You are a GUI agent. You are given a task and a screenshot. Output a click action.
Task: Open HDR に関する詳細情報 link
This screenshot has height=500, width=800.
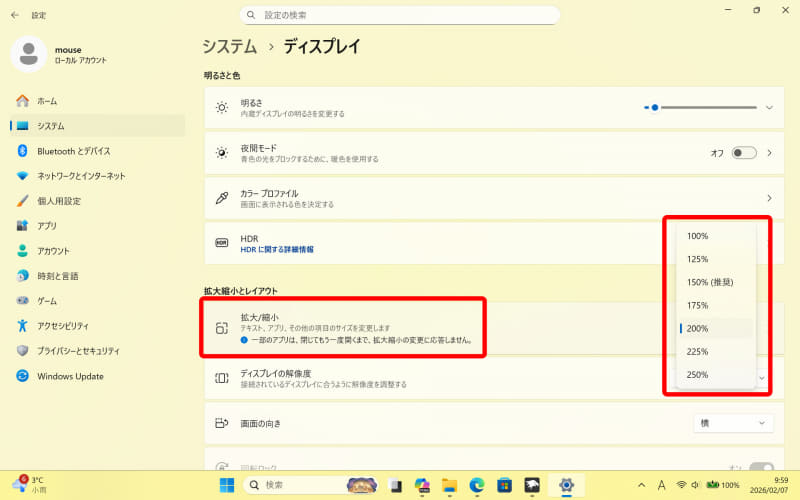pyautogui.click(x=277, y=249)
